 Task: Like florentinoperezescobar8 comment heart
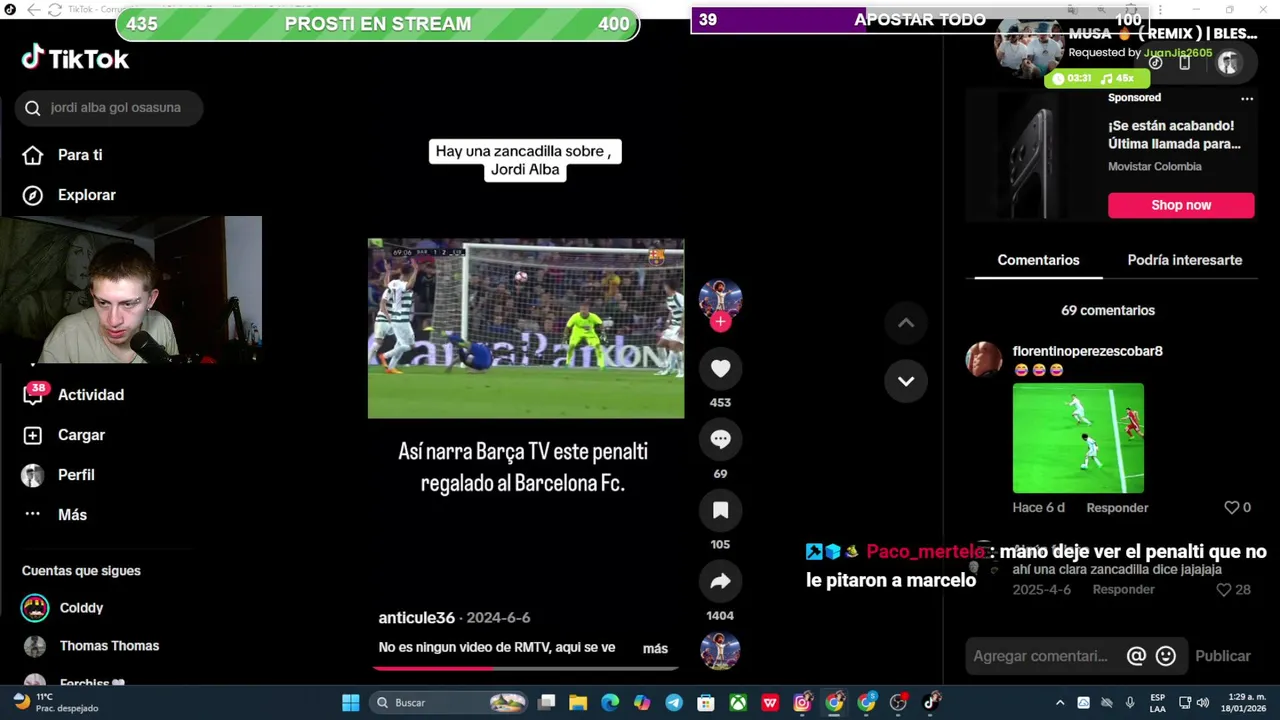(1232, 508)
